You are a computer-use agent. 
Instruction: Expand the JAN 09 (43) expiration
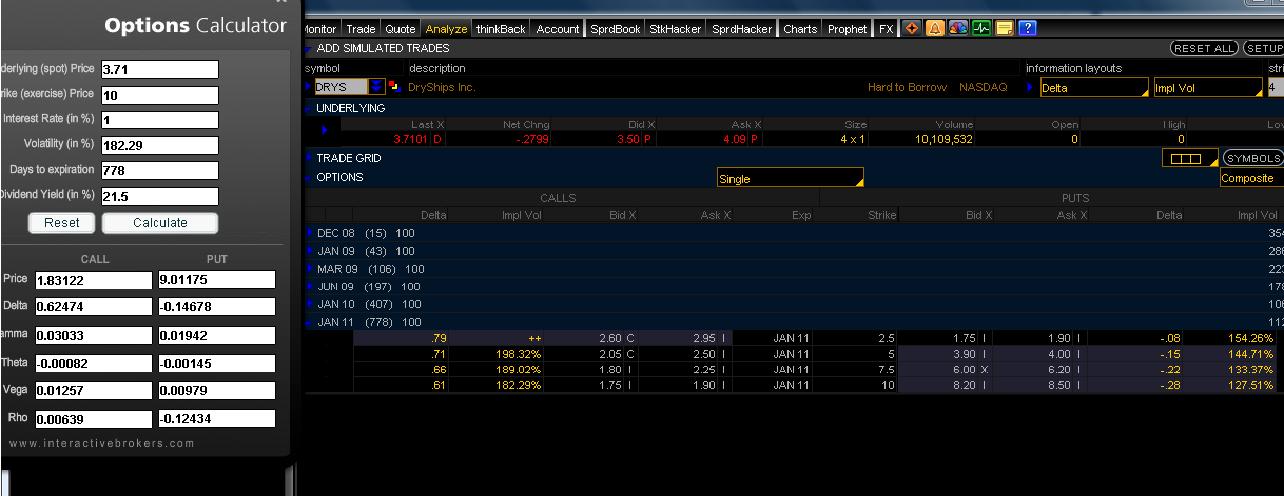click(x=310, y=251)
